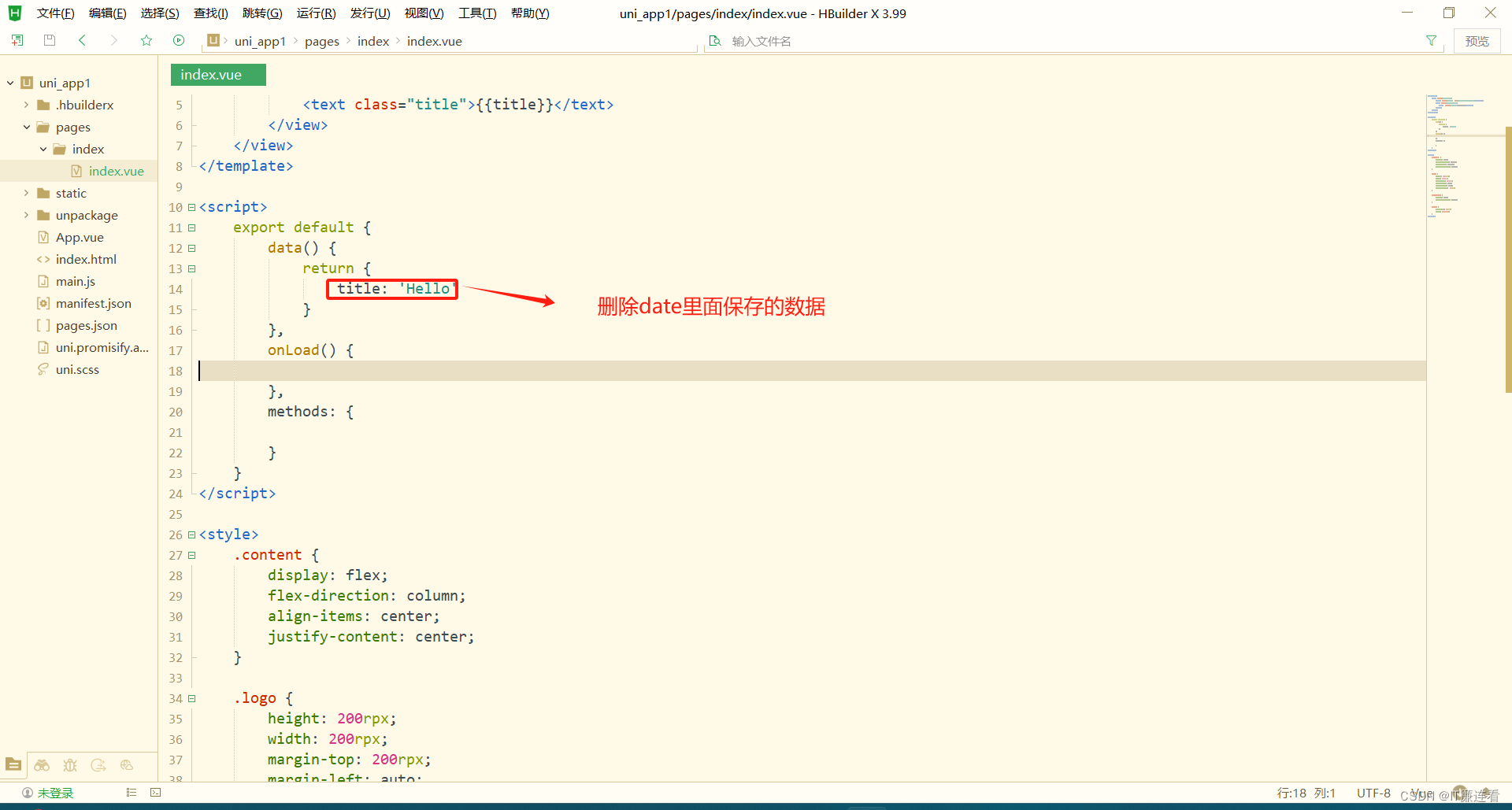Click the project icon in the breadcrumb
This screenshot has height=810, width=1512.
(x=213, y=40)
